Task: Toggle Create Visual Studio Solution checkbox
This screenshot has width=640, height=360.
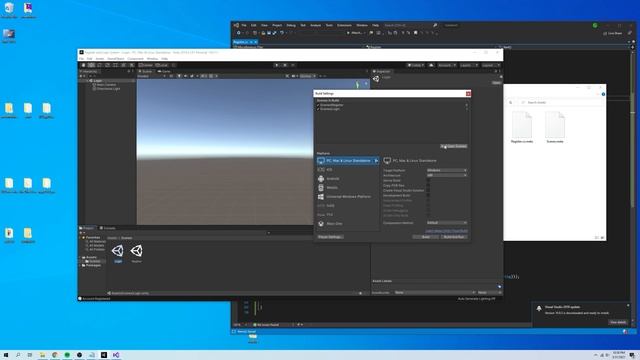Action: tap(428, 190)
